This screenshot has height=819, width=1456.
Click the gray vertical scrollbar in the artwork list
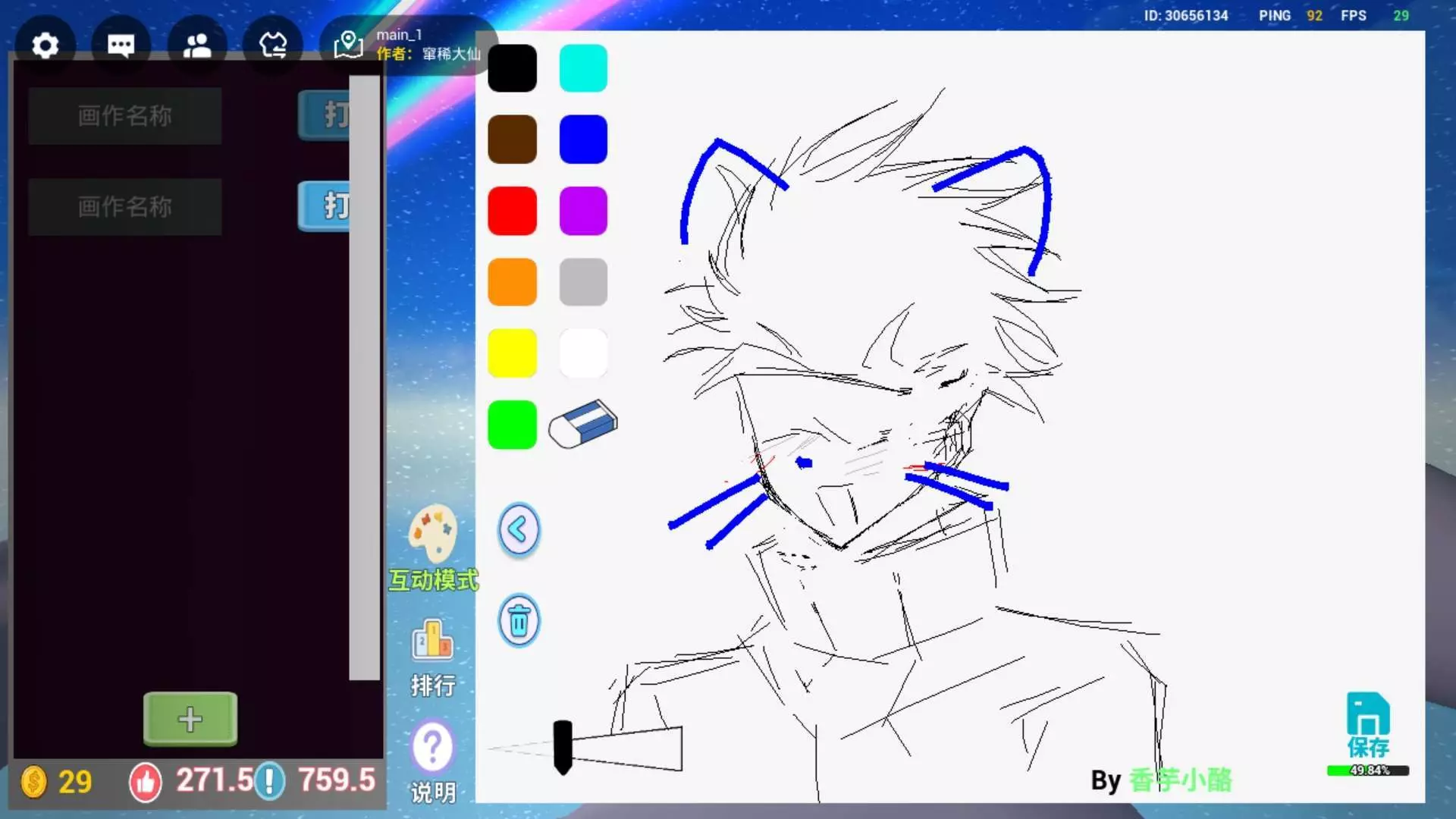click(x=365, y=379)
